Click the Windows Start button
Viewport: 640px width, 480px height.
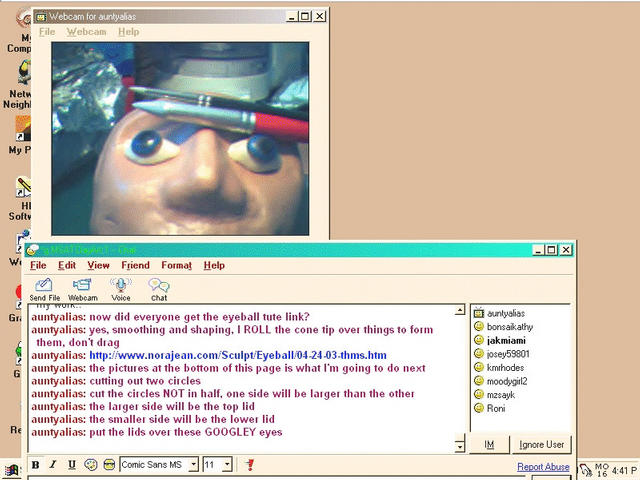point(11,472)
